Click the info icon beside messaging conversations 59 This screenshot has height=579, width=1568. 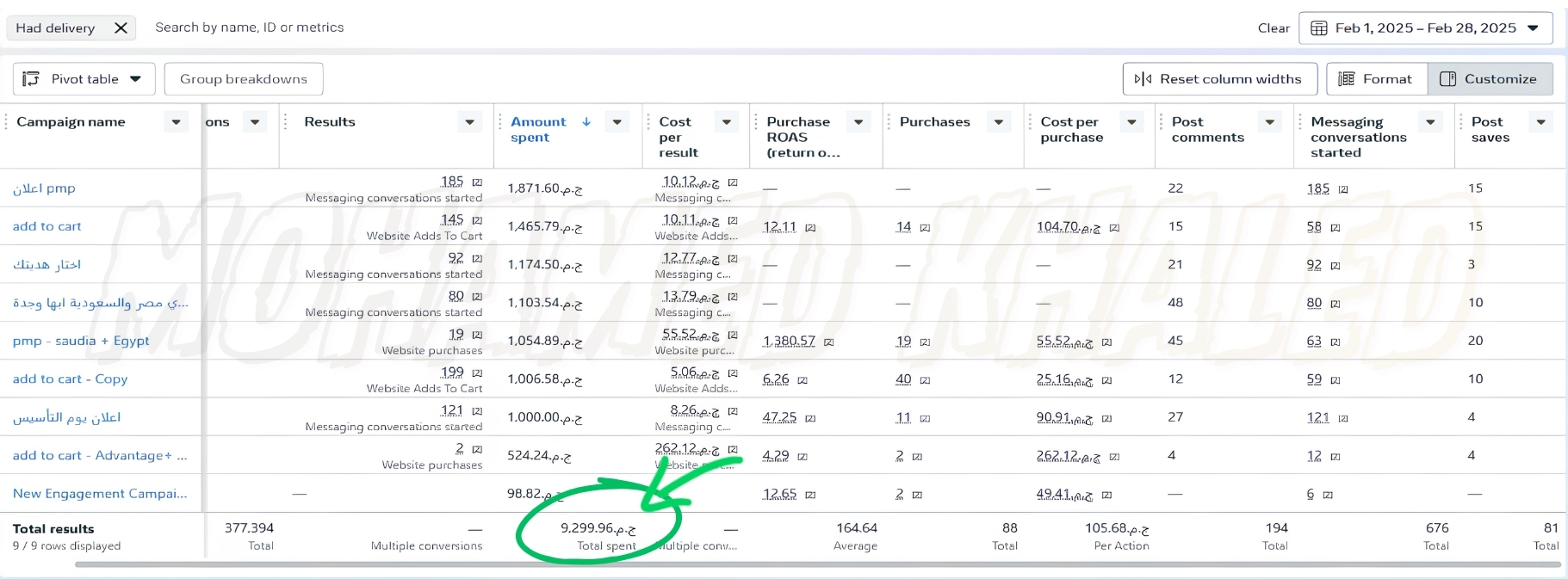[1336, 380]
